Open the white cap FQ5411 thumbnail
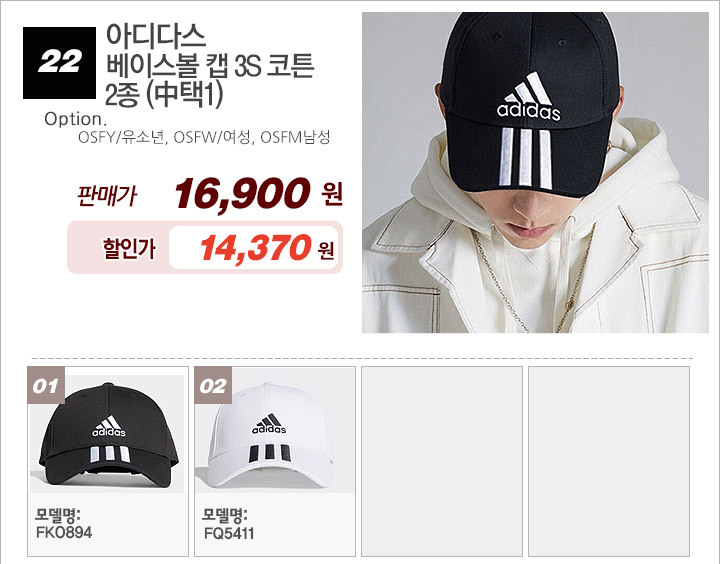 coord(275,434)
